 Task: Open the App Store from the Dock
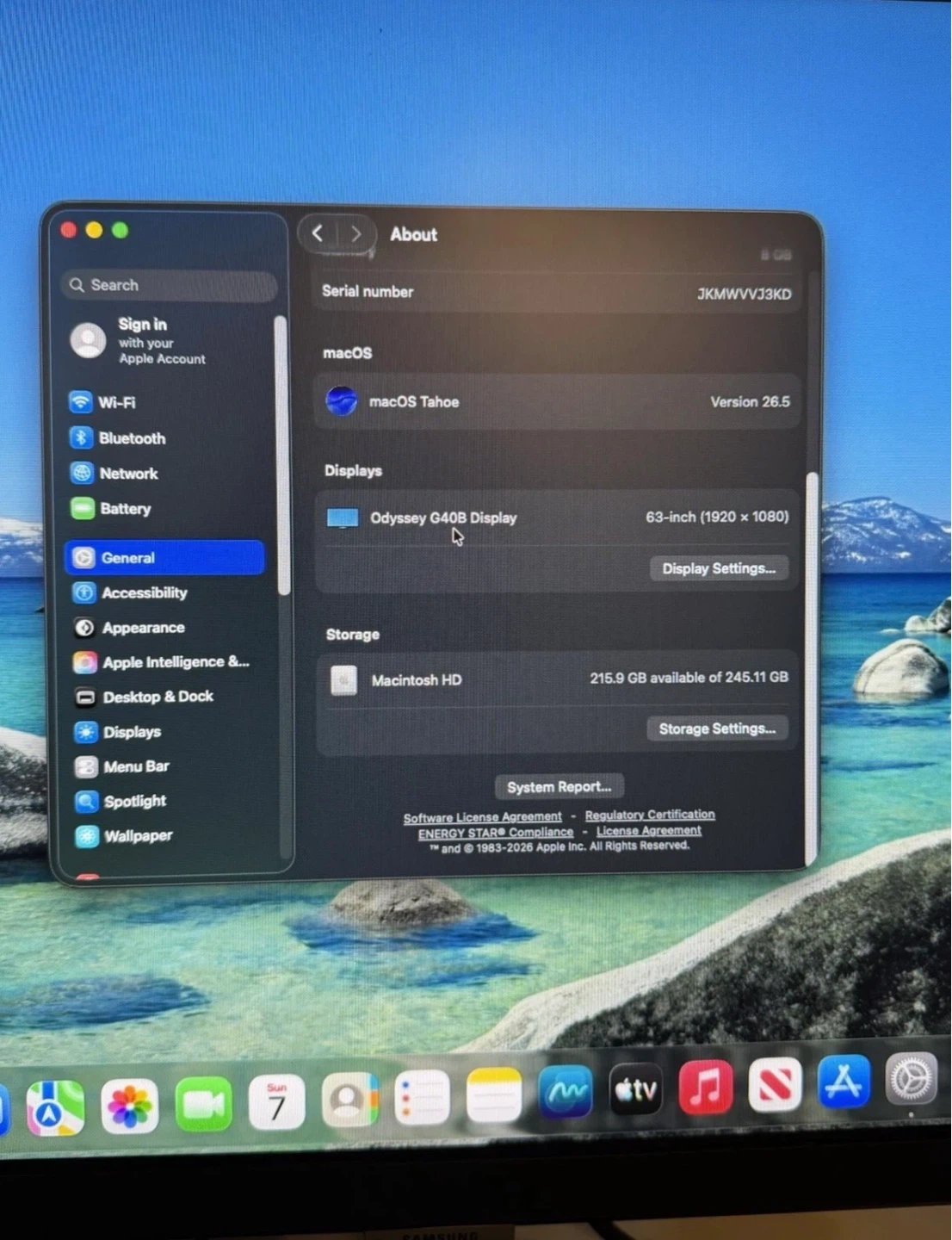(x=844, y=1081)
